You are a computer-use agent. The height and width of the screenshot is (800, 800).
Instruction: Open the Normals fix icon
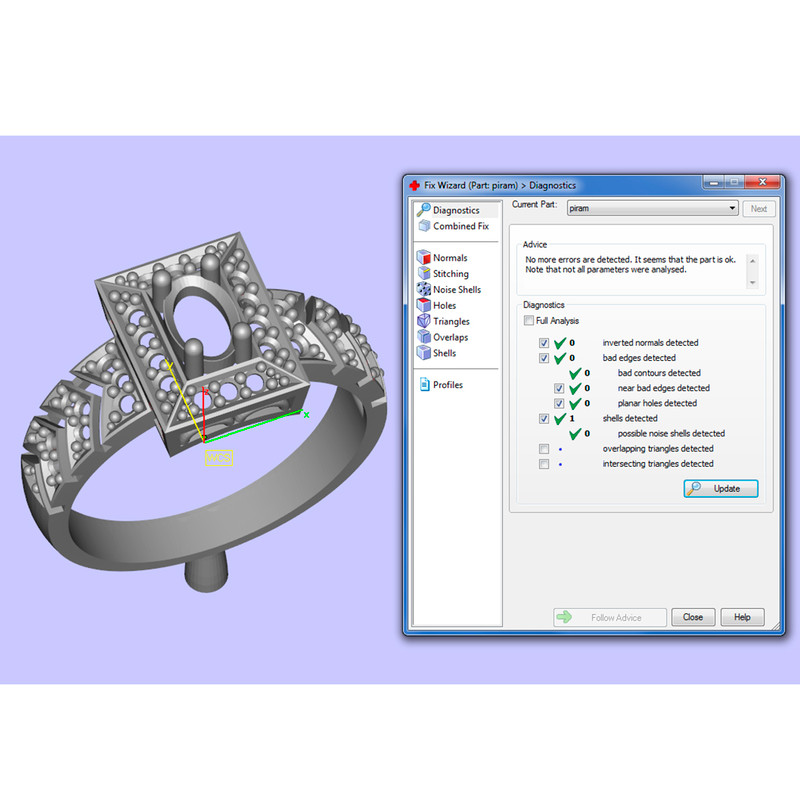click(424, 258)
